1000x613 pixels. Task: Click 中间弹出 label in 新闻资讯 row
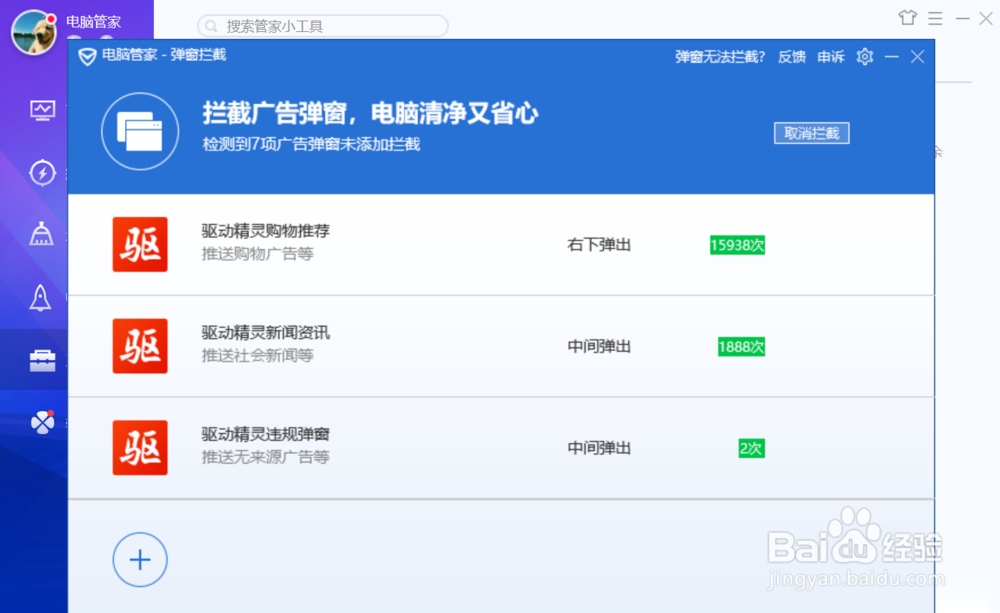[x=599, y=346]
